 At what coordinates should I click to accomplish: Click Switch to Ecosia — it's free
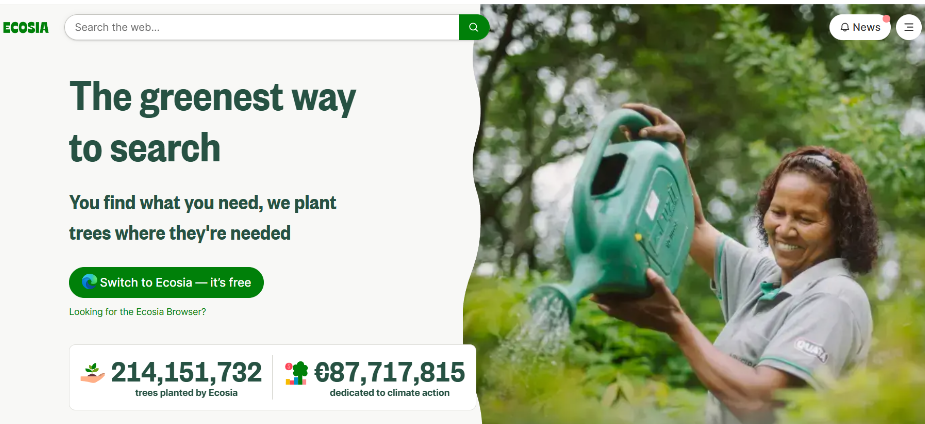click(166, 282)
